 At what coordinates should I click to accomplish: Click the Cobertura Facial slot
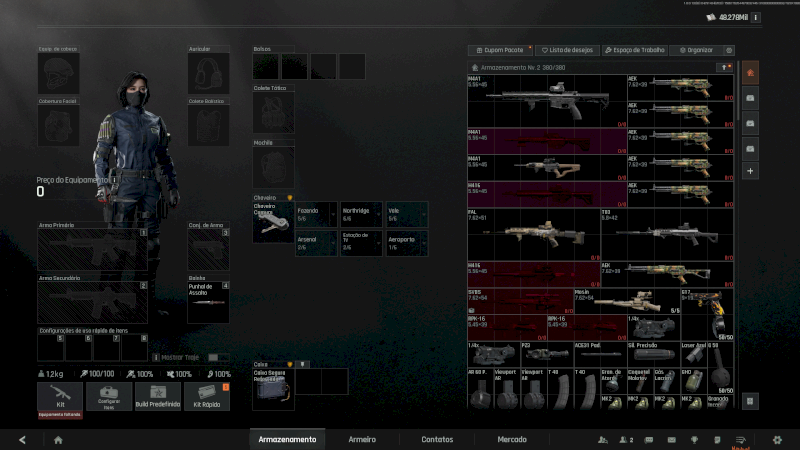point(58,126)
